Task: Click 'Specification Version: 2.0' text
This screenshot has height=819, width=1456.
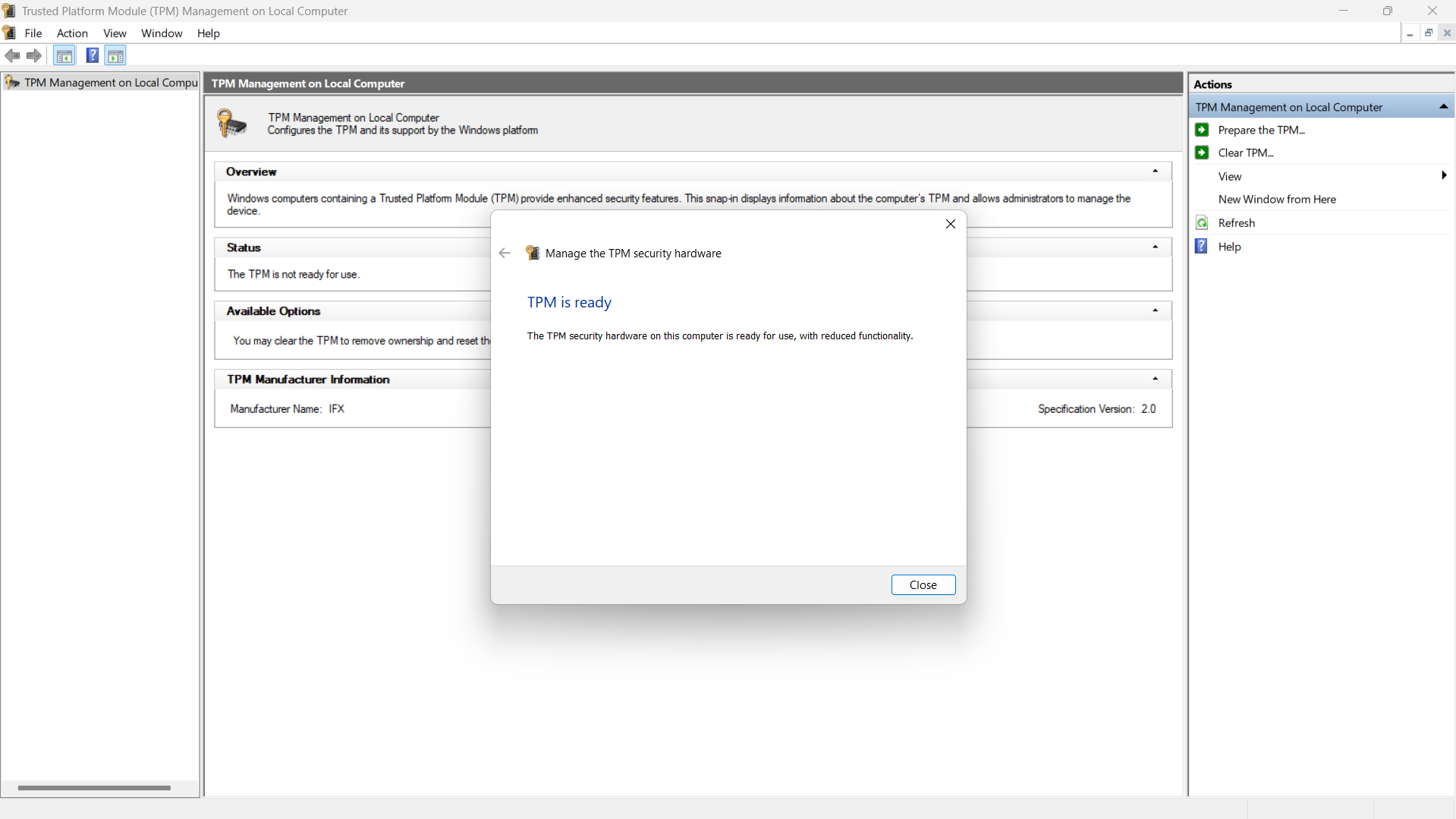Action: [1097, 408]
